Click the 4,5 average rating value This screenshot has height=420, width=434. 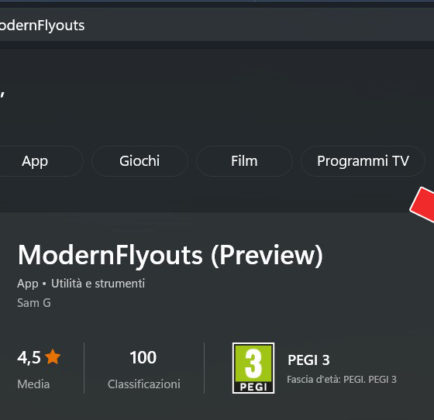(29, 357)
